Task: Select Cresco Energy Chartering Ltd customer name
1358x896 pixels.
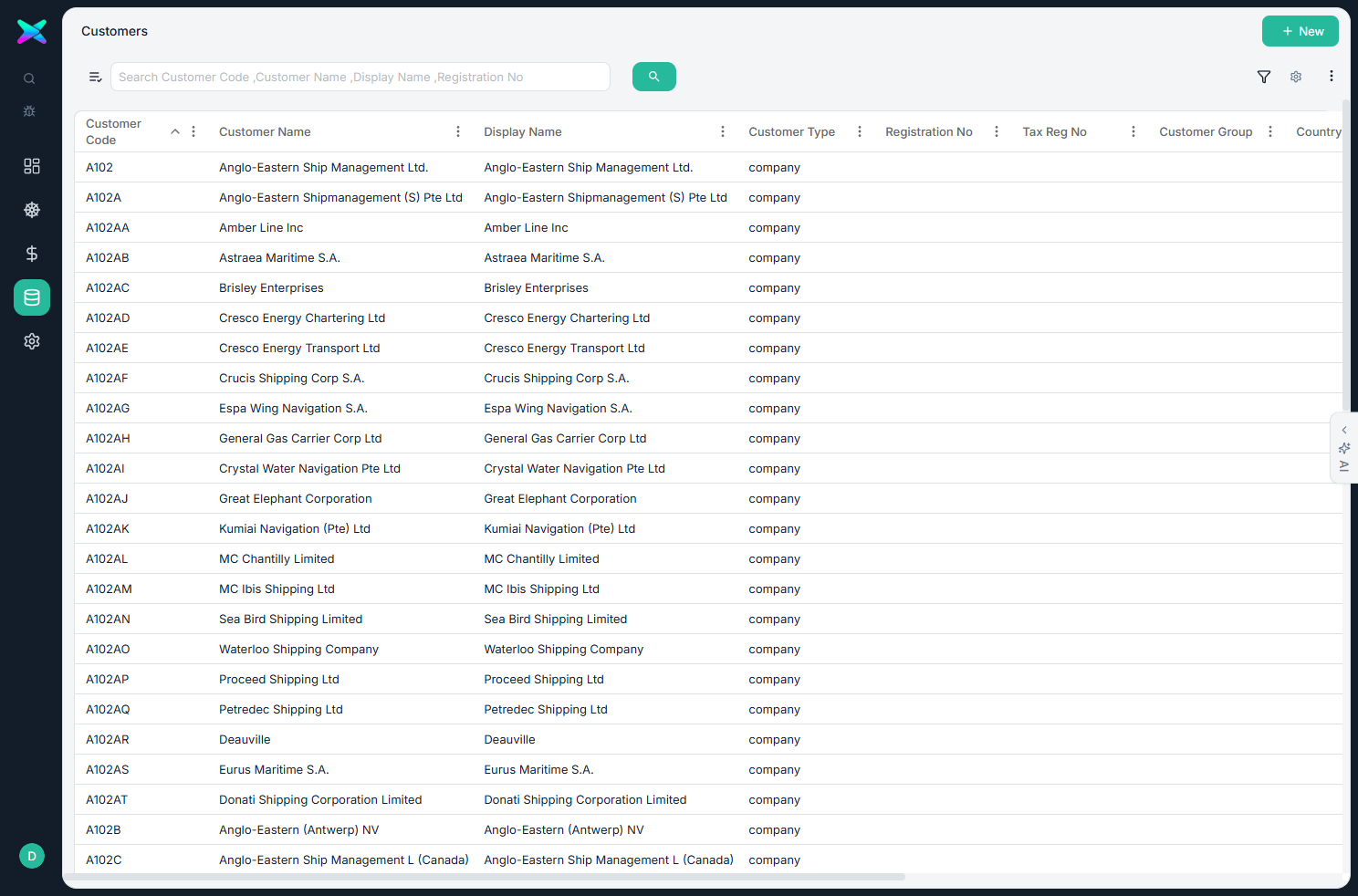Action: (x=302, y=318)
